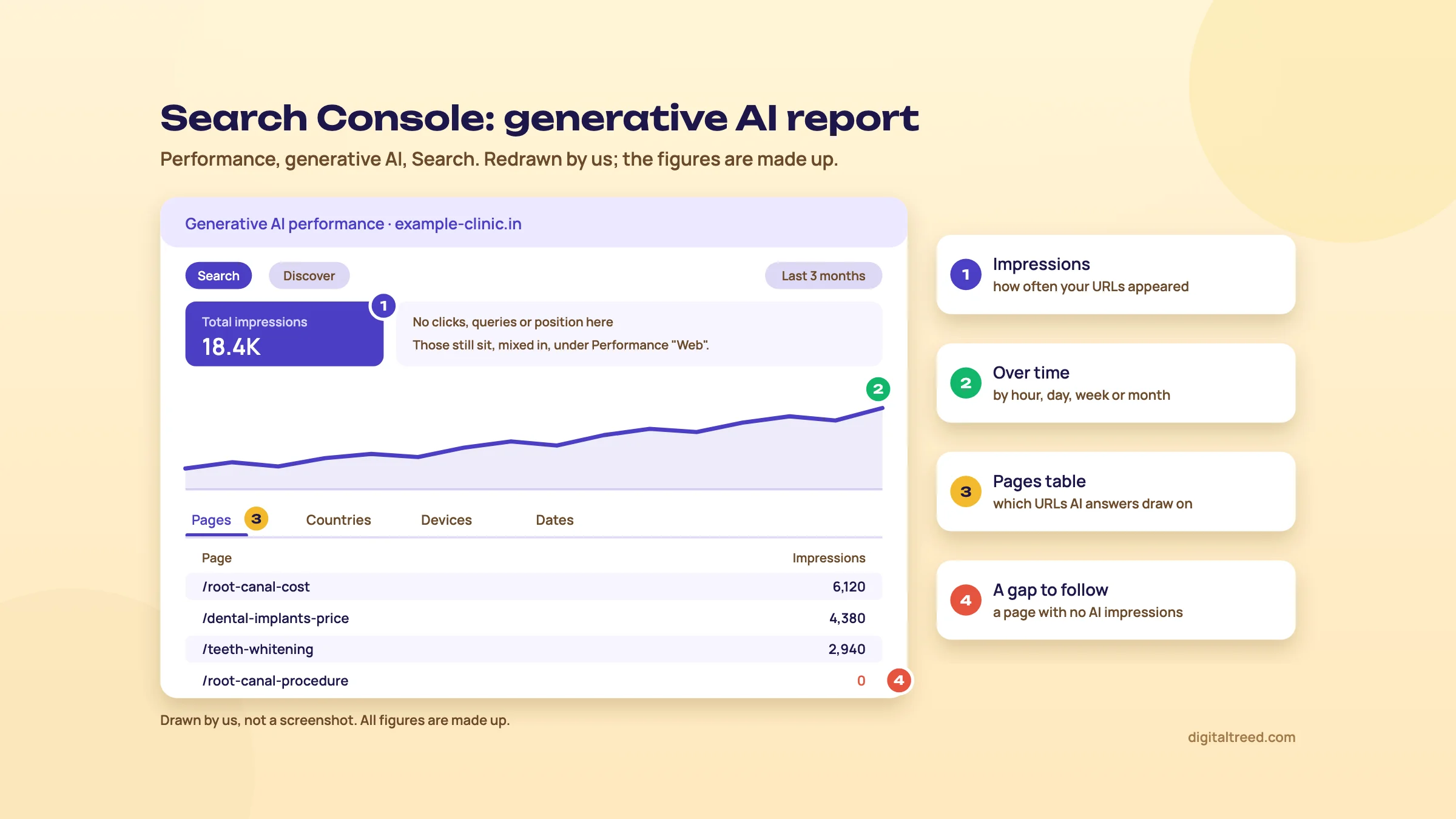Image resolution: width=1456 pixels, height=819 pixels.
Task: Click the 'No clicks, queries or position here' notice
Action: pyautogui.click(x=639, y=334)
